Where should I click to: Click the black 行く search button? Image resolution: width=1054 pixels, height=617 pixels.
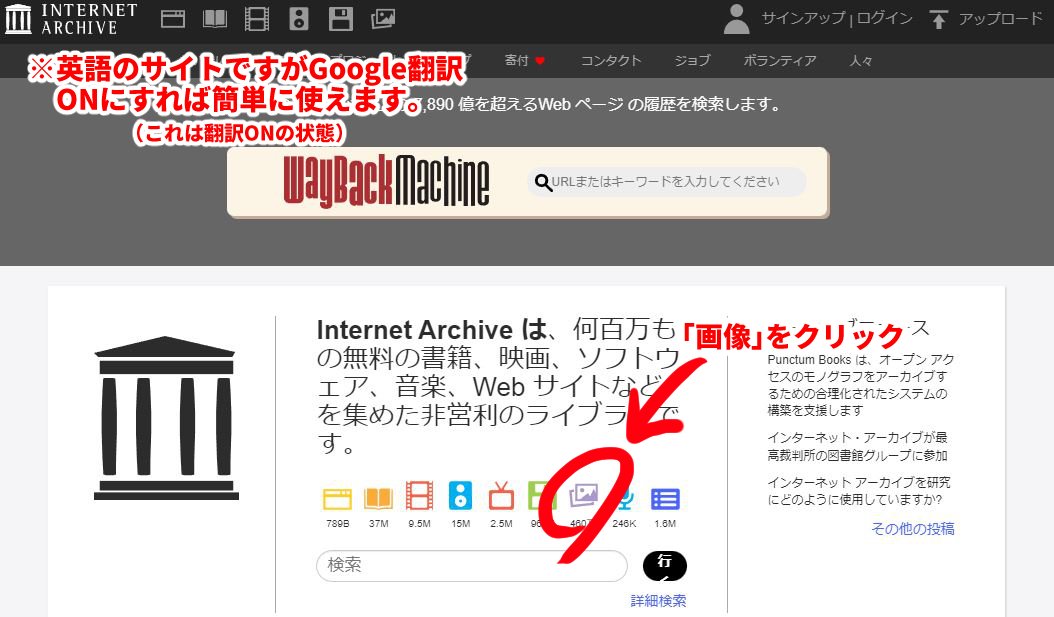[x=665, y=565]
